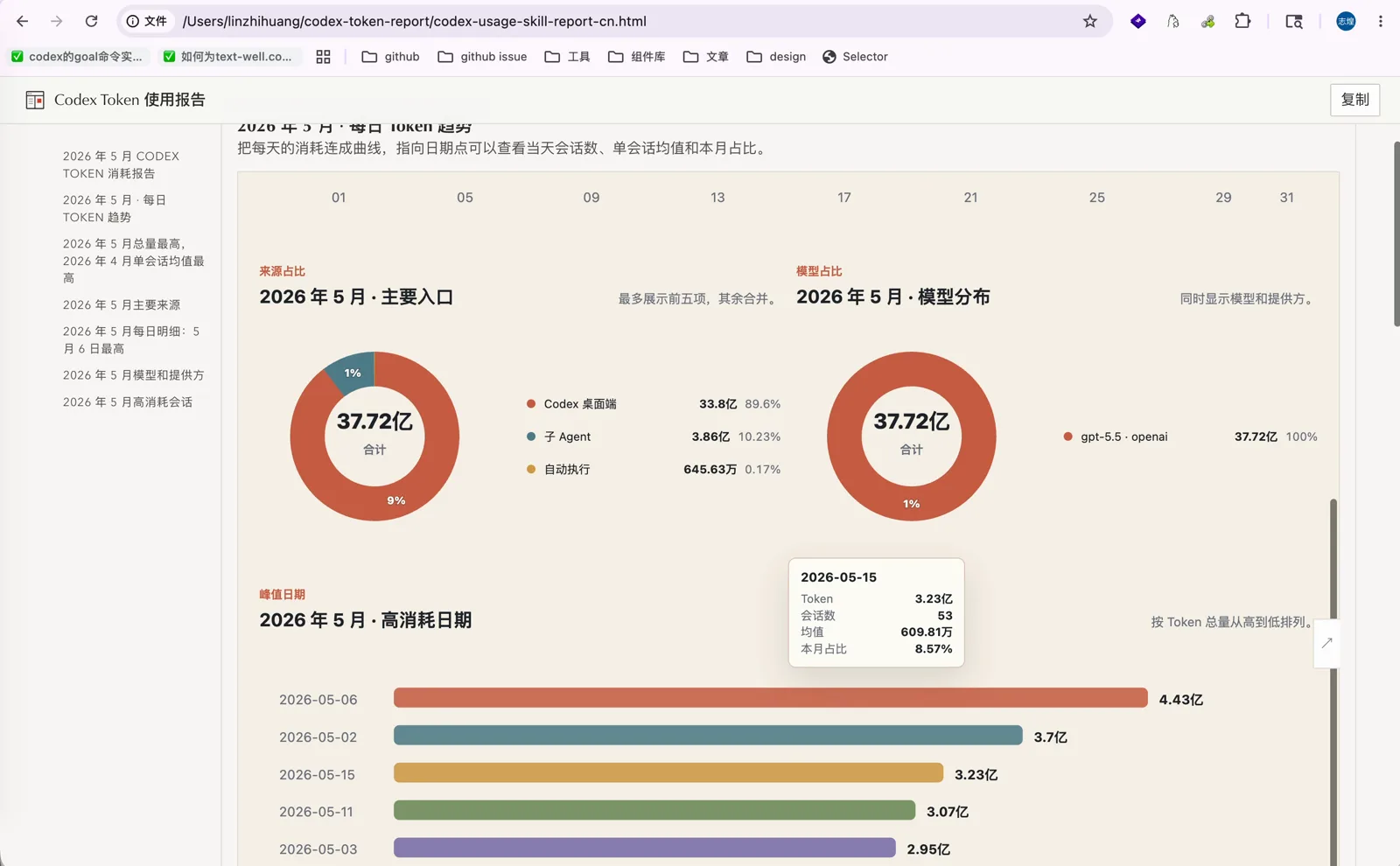Click the model distribution donut chart
1400x866 pixels.
pos(912,436)
